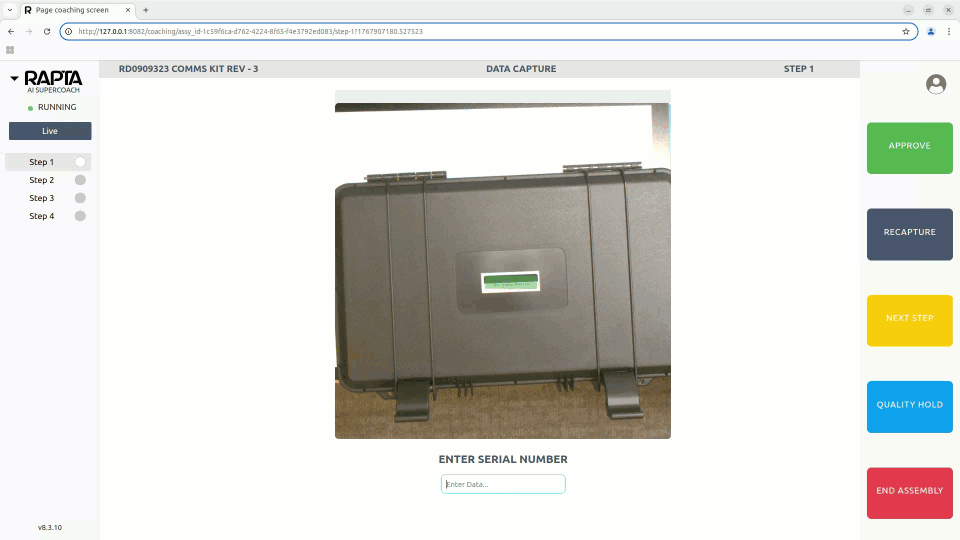The width and height of the screenshot is (960, 540).
Task: Click the browser reload icon
Action: pyautogui.click(x=47, y=31)
